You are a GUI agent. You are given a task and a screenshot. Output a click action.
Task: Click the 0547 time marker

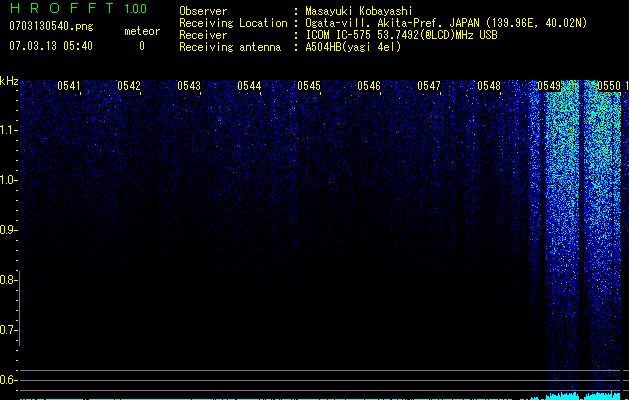click(x=429, y=86)
